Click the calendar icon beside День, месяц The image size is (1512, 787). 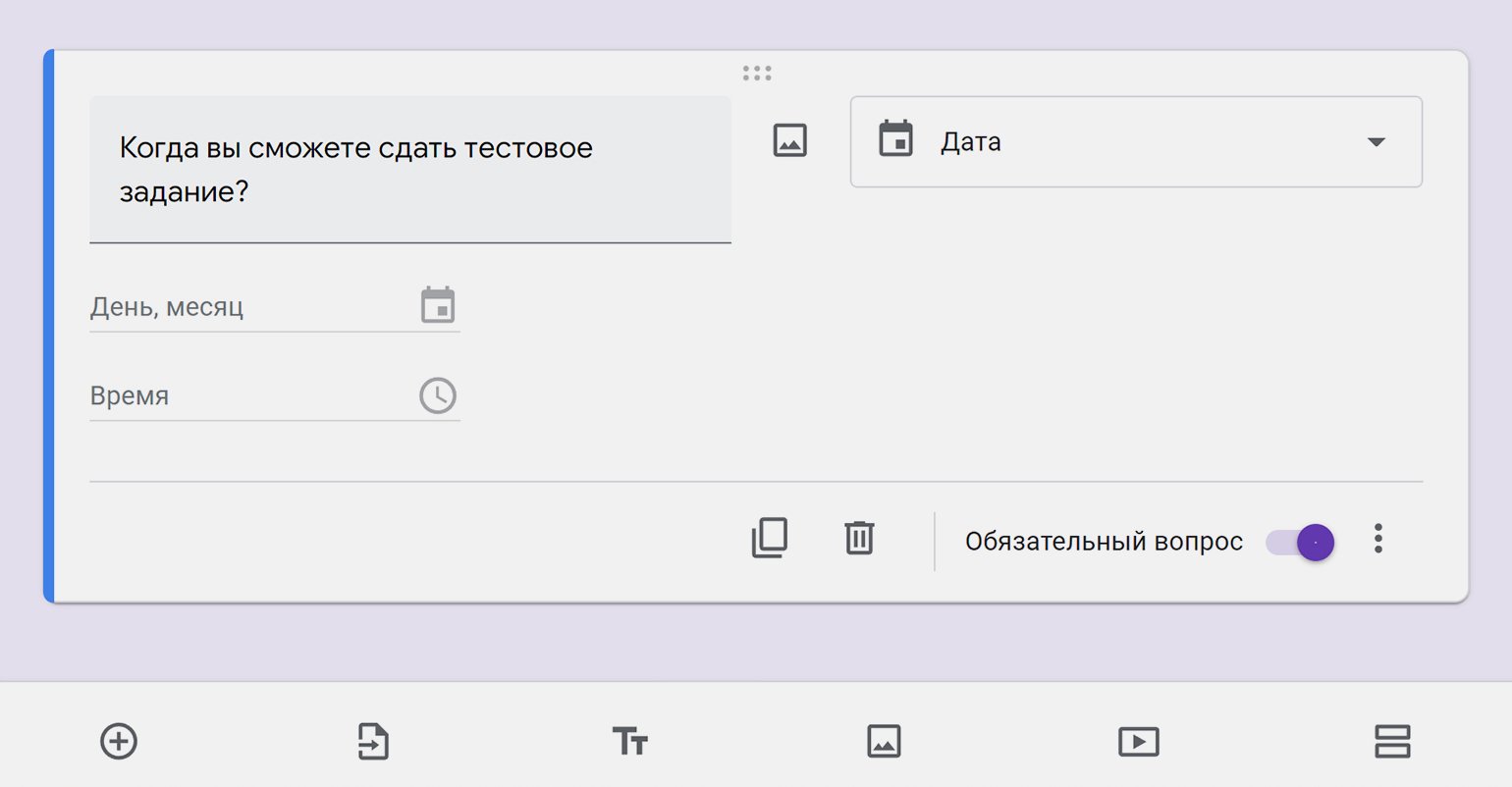click(x=438, y=305)
